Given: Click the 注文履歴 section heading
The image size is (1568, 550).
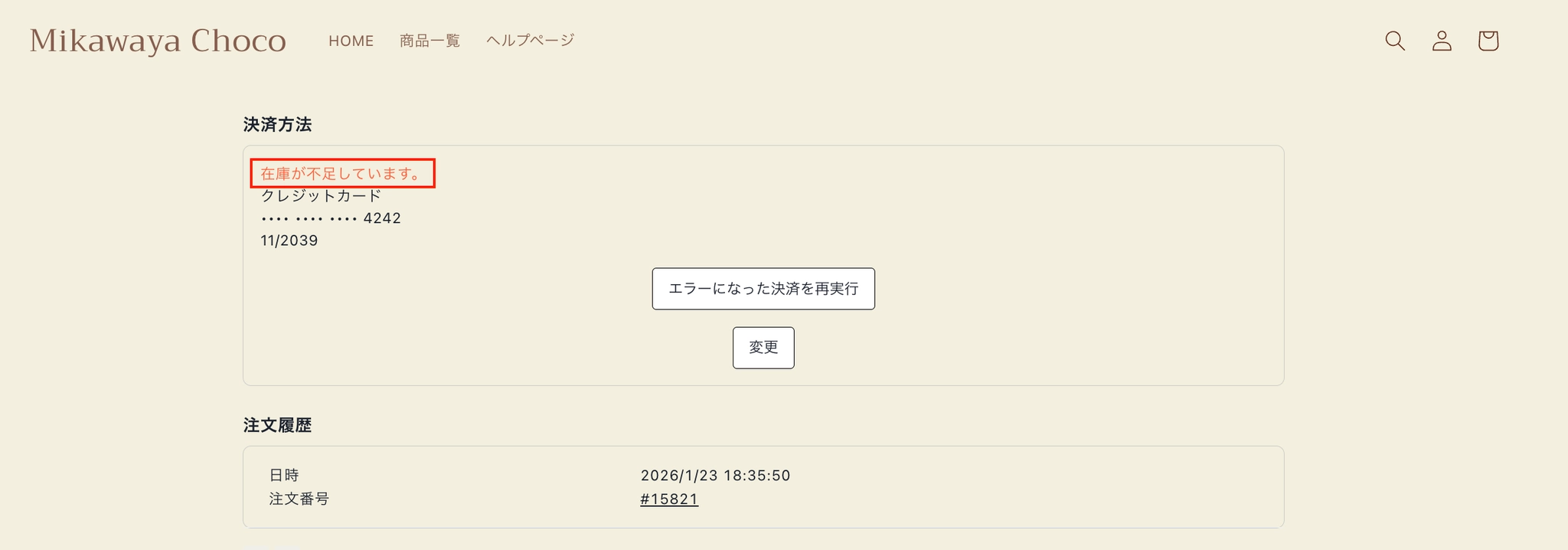Looking at the screenshot, I should tap(277, 425).
